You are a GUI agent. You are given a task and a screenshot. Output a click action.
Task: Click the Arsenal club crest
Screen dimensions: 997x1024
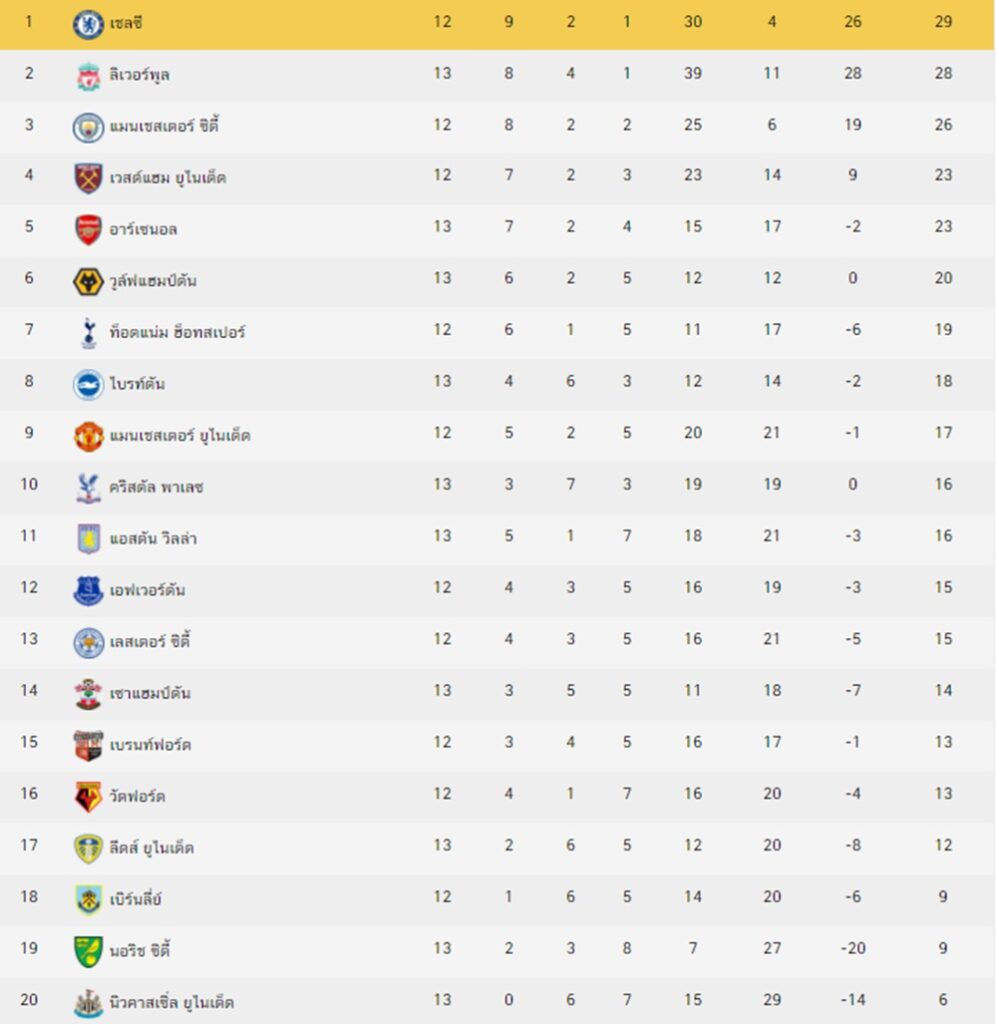(88, 230)
